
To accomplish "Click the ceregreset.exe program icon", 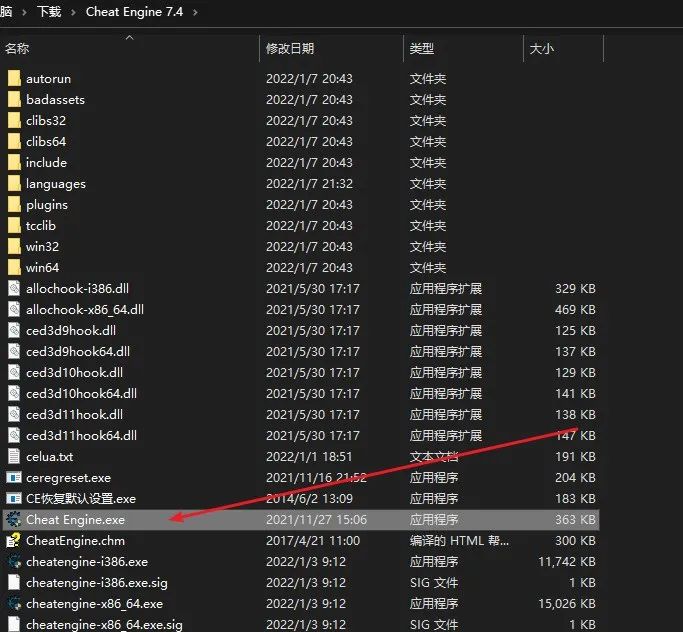I will (14, 477).
